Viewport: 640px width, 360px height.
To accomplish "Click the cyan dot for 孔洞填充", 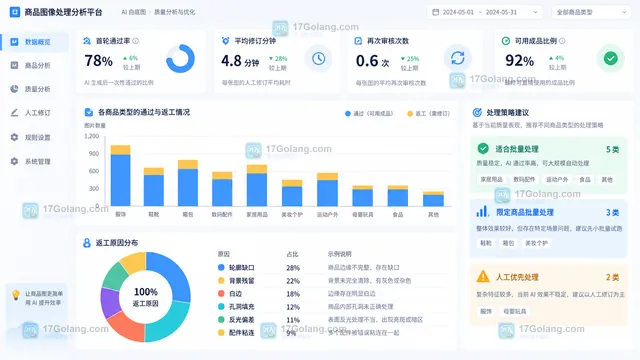I will (221, 307).
